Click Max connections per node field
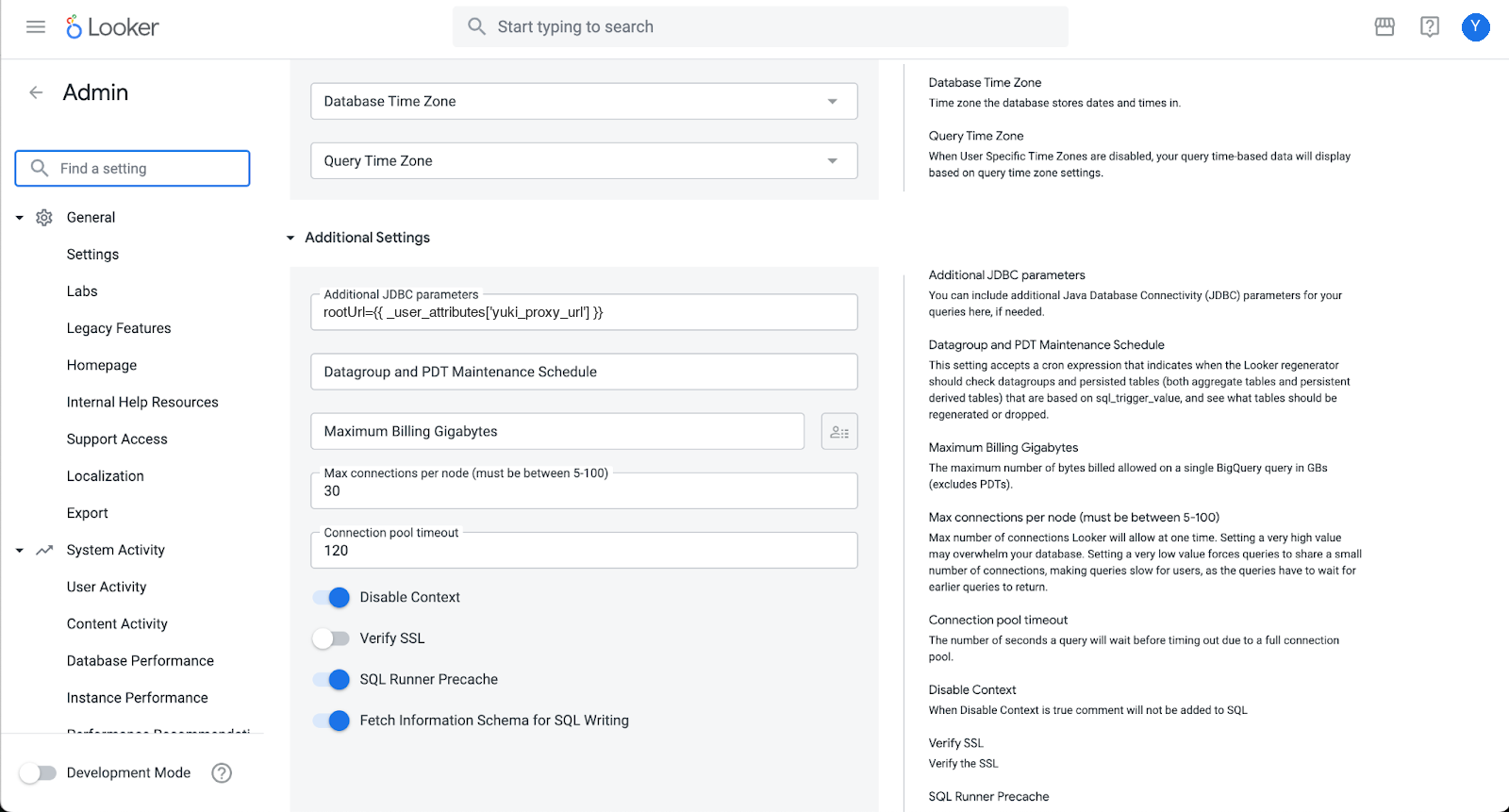Viewport: 1509px width, 812px height. 584,491
